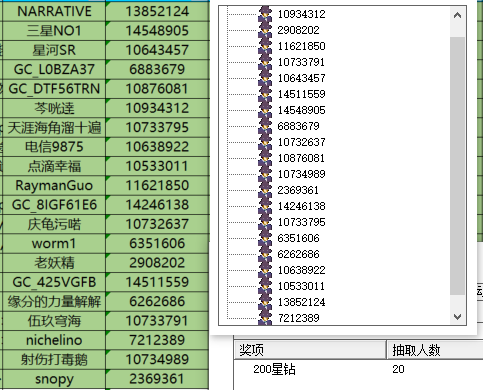Click the 抽取人数 column header
Screen dimensions: 483x390
coord(435,350)
